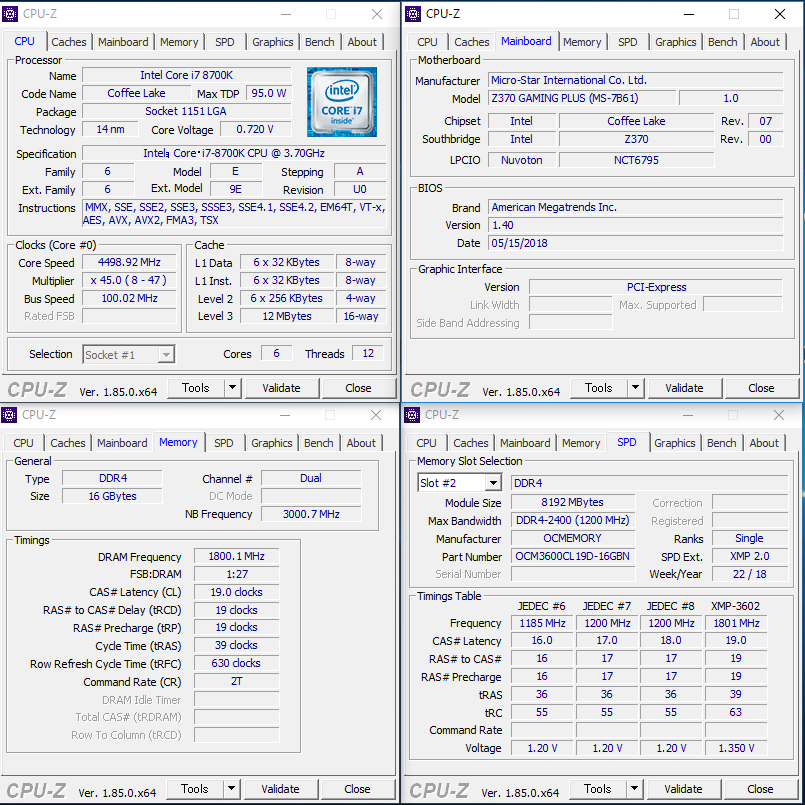Click CPU-Z app icon in top-left window title bar
Viewport: 805px width, 805px height.
[x=10, y=14]
